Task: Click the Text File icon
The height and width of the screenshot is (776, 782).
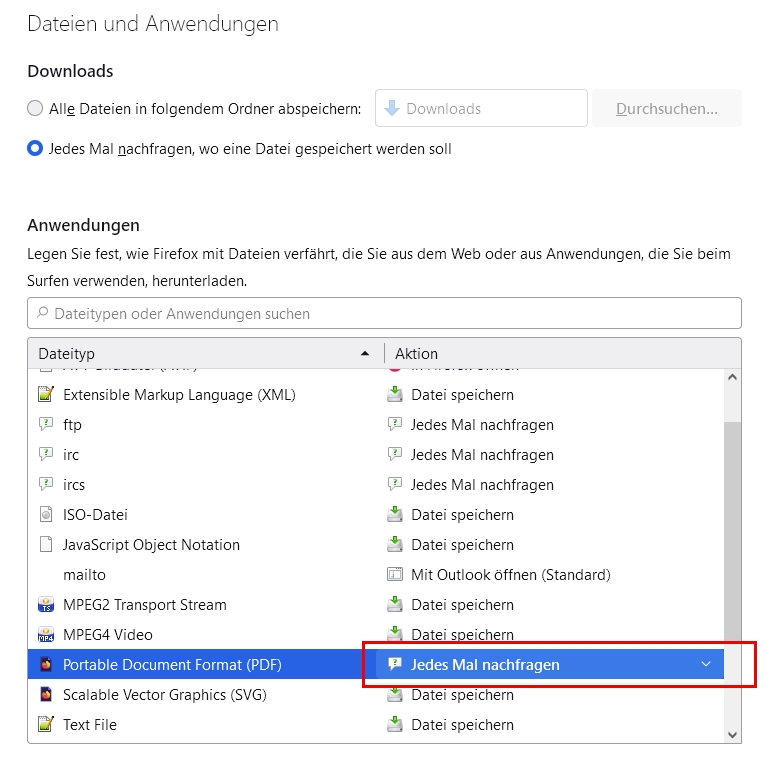Action: [45, 725]
